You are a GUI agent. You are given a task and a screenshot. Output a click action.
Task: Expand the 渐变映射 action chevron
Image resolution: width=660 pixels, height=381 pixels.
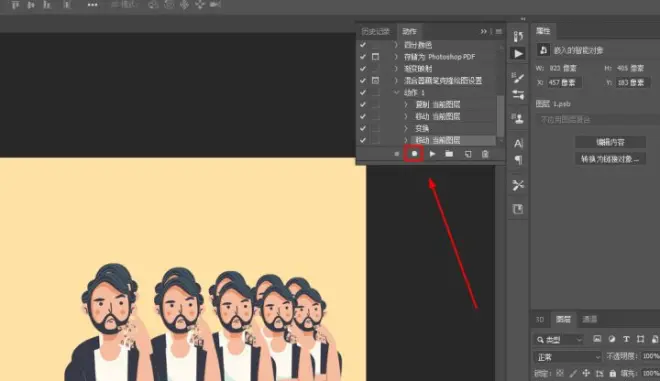point(396,69)
